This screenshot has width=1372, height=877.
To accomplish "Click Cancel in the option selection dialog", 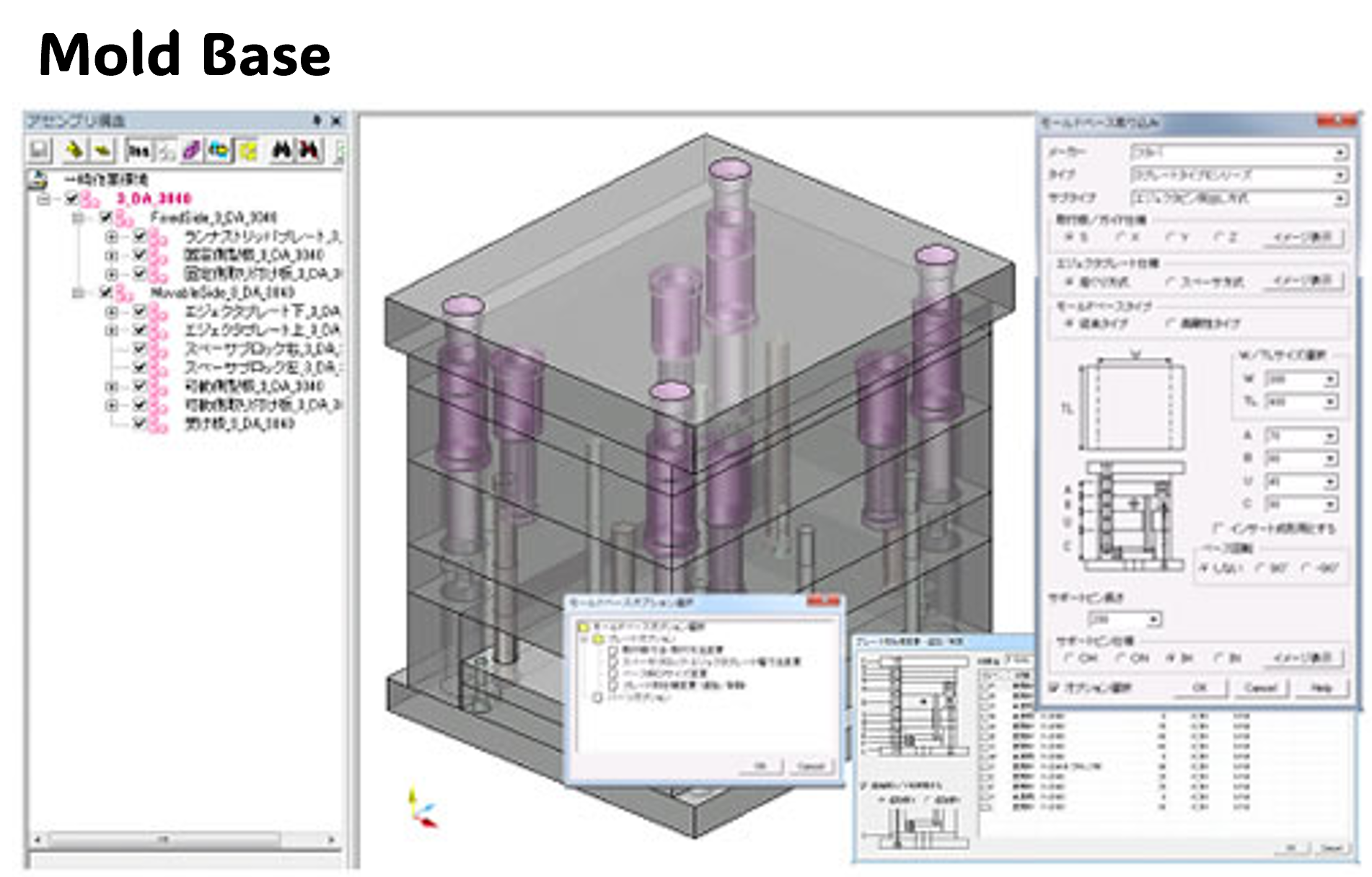I will point(810,766).
